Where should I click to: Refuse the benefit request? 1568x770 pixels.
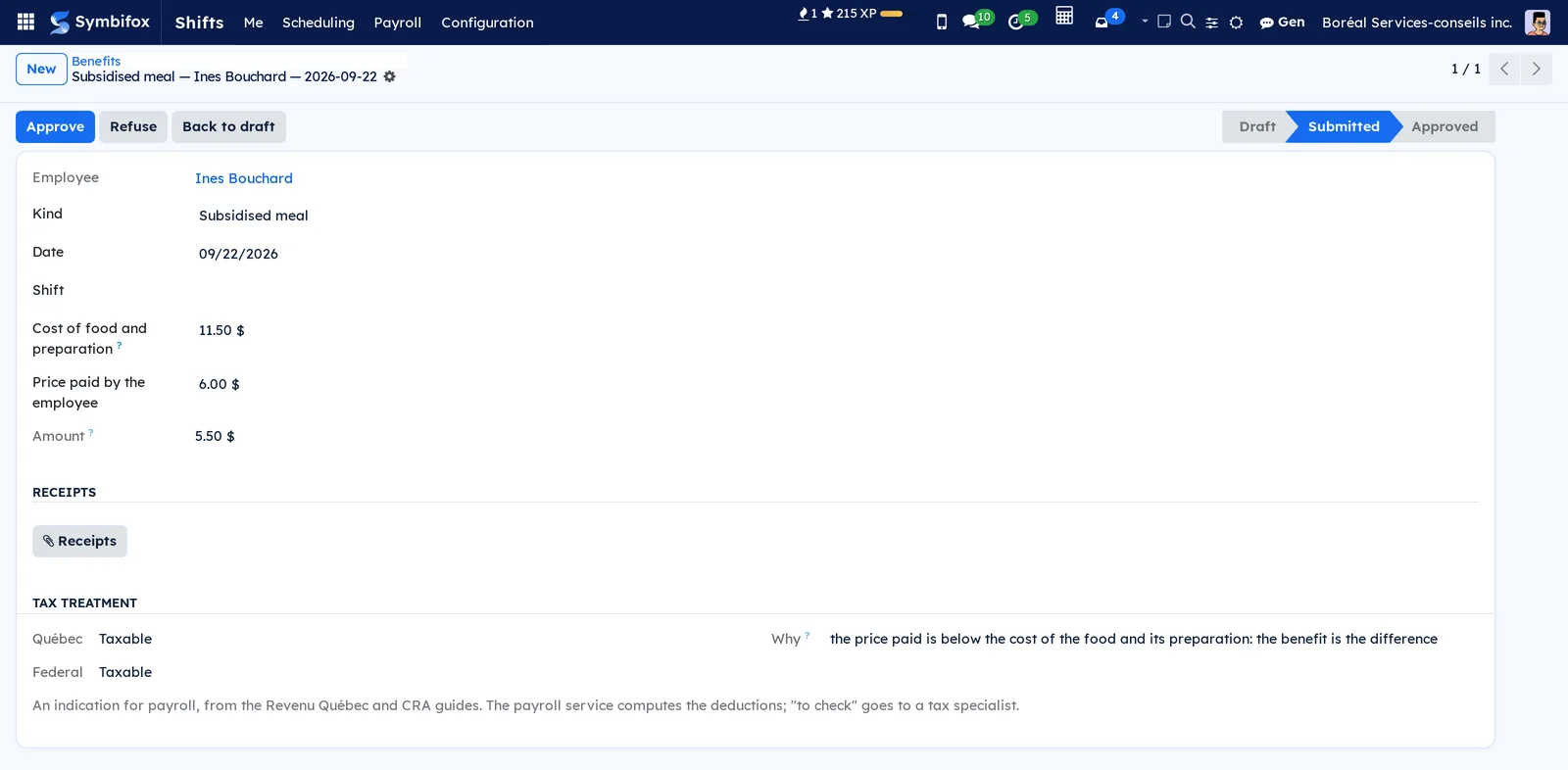(133, 126)
